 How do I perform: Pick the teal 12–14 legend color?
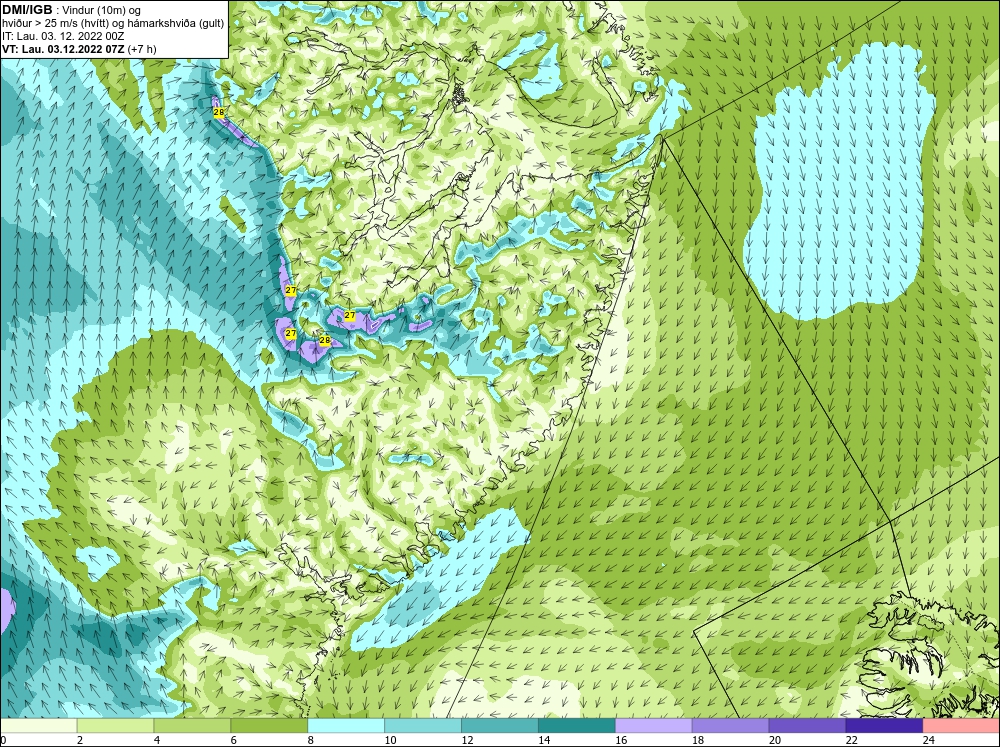500,726
